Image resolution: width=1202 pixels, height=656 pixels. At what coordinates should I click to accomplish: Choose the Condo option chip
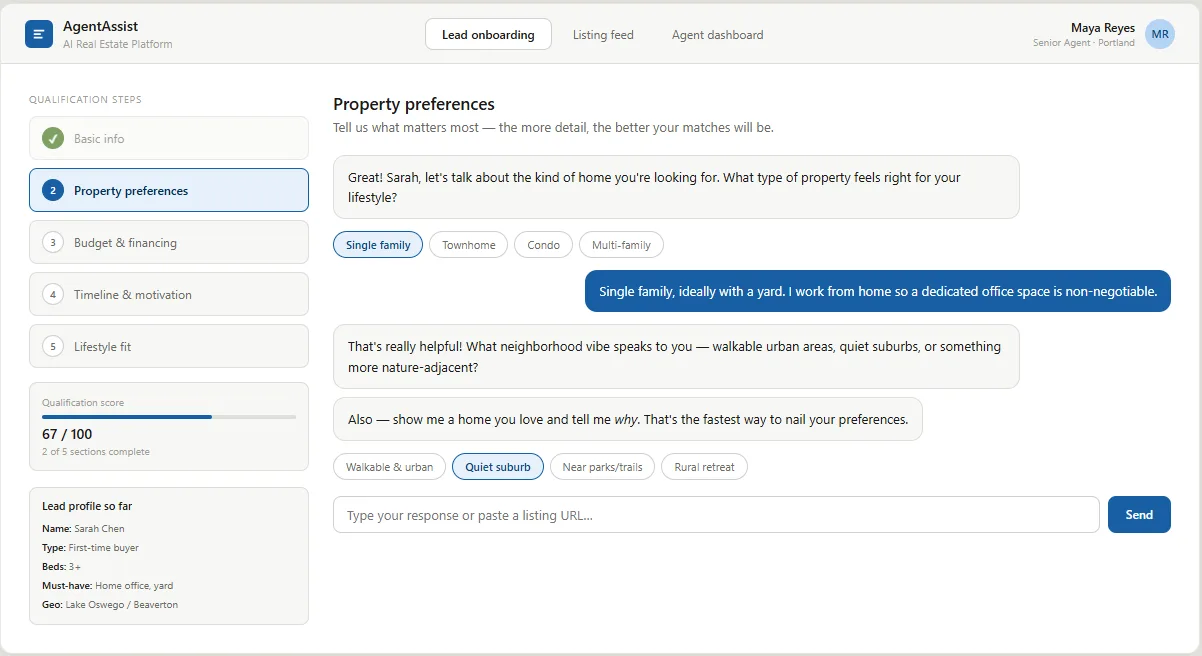[x=543, y=245]
